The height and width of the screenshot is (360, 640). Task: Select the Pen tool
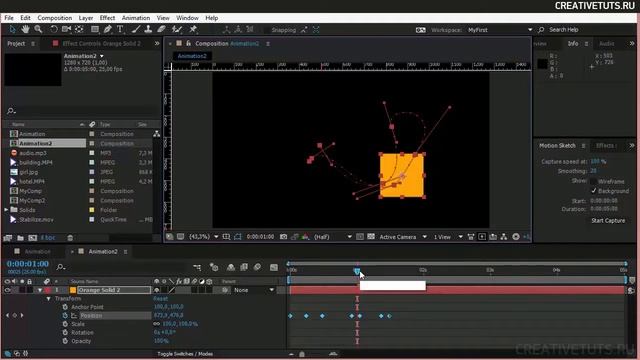coord(107,29)
